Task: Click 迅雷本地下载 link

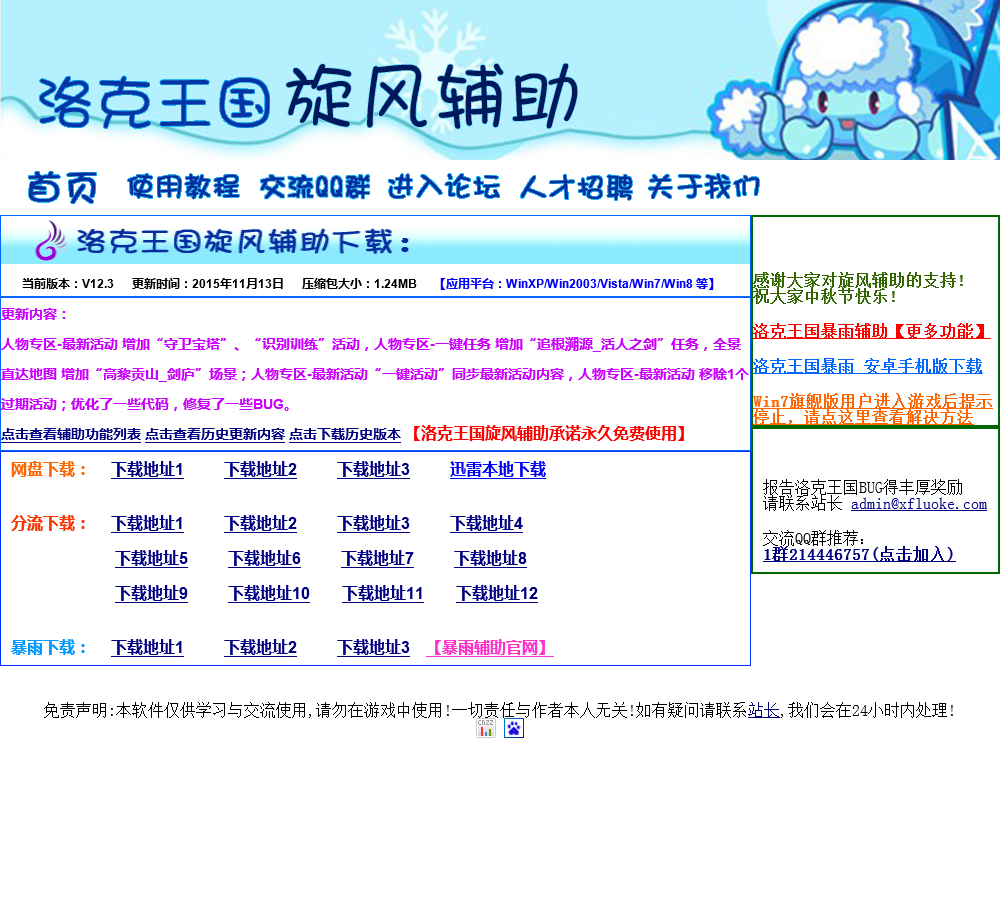Action: point(497,469)
